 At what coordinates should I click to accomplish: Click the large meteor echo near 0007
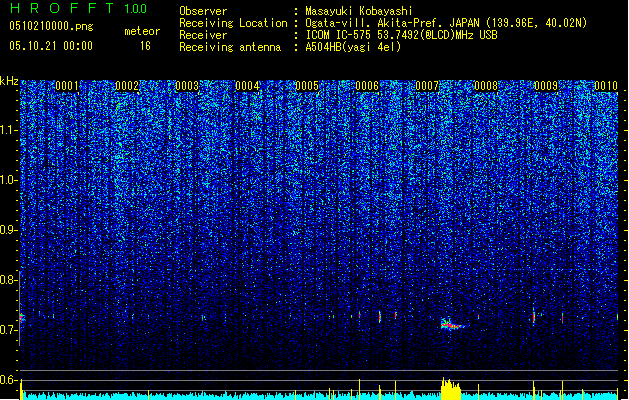point(452,324)
